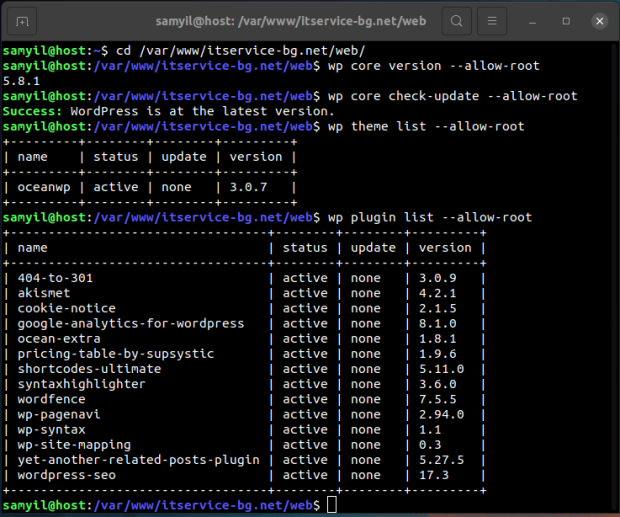The image size is (620, 517).
Task: Click the 'syntaxhighlighter' plugin name
Action: (x=81, y=384)
